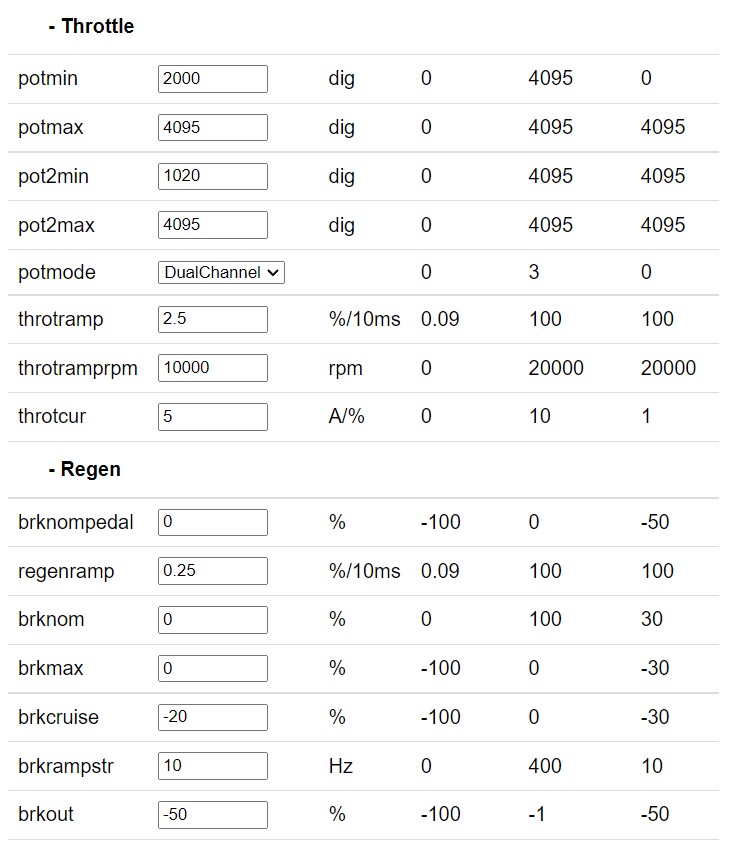Select the pot2min input box
The width and height of the screenshot is (732, 850).
point(213,176)
